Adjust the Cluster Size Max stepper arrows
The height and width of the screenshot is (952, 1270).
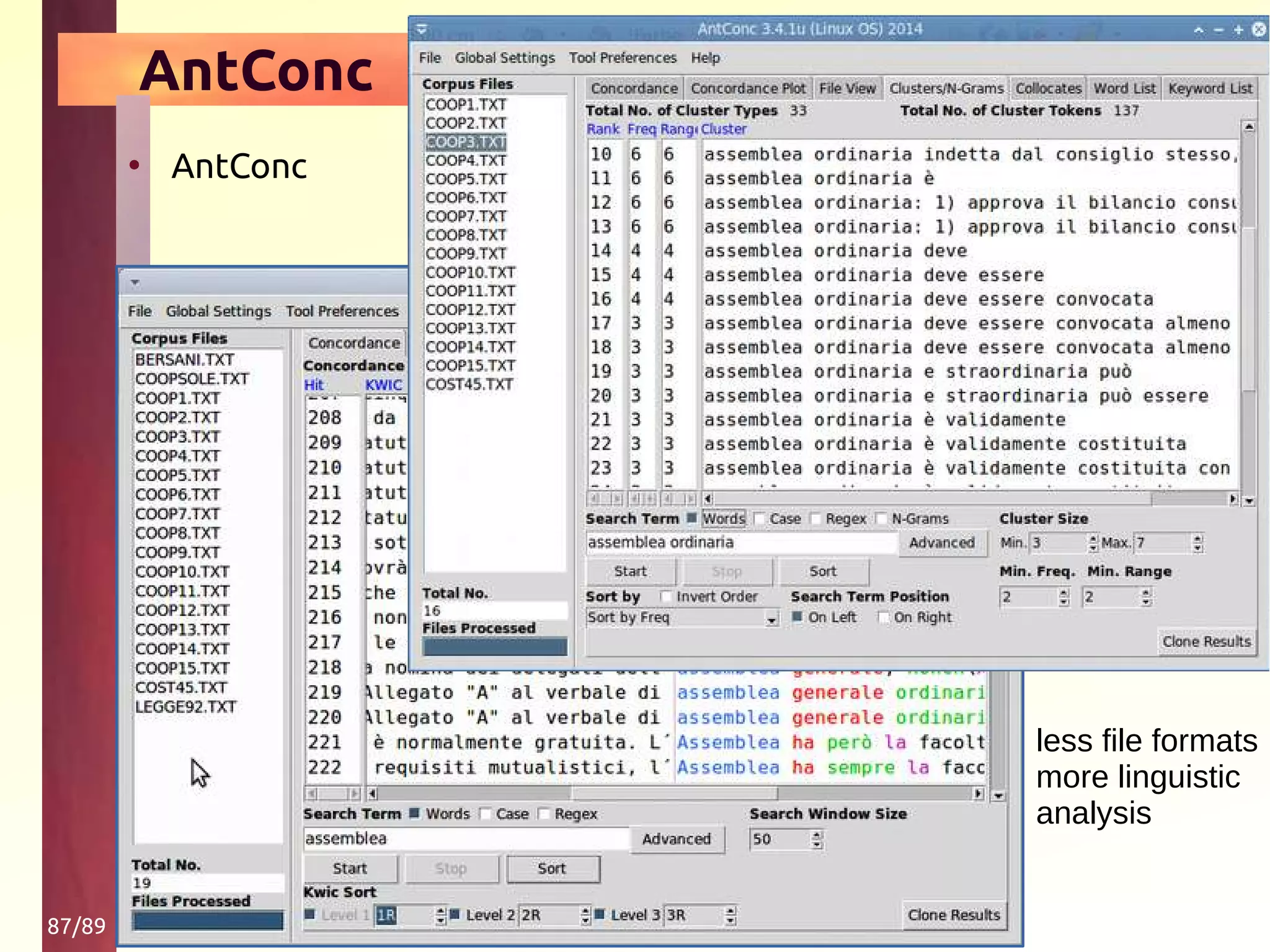tap(1198, 543)
